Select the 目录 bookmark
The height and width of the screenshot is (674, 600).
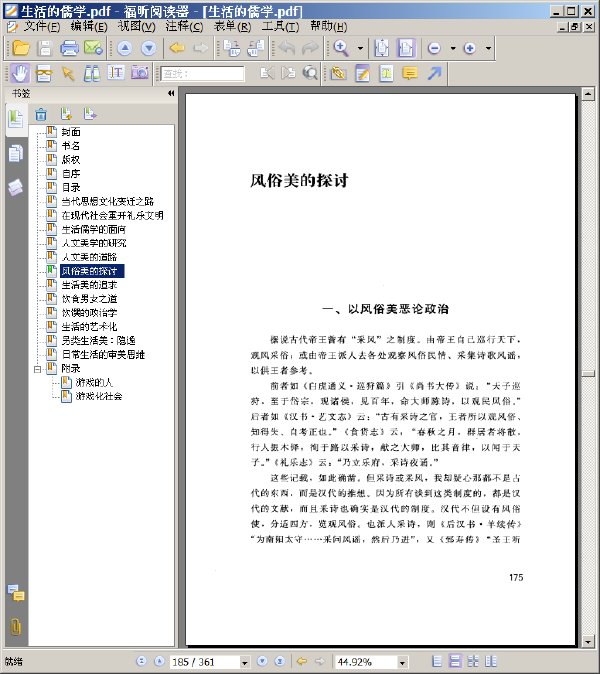click(71, 187)
